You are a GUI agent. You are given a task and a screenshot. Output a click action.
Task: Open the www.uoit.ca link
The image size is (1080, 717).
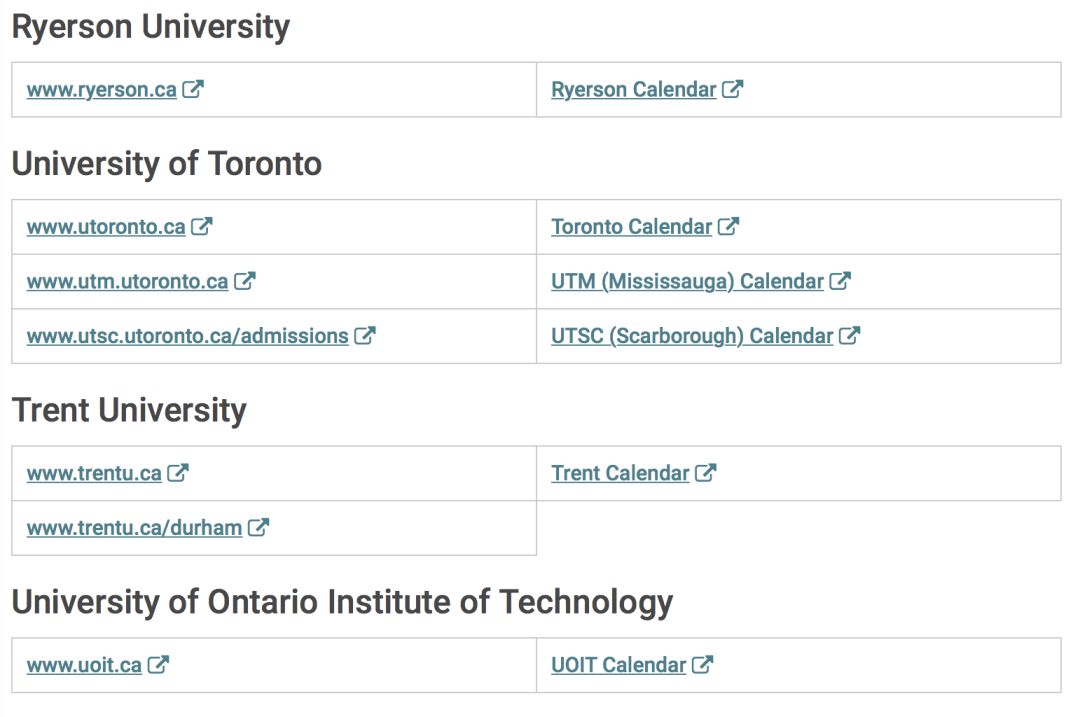pyautogui.click(x=84, y=665)
